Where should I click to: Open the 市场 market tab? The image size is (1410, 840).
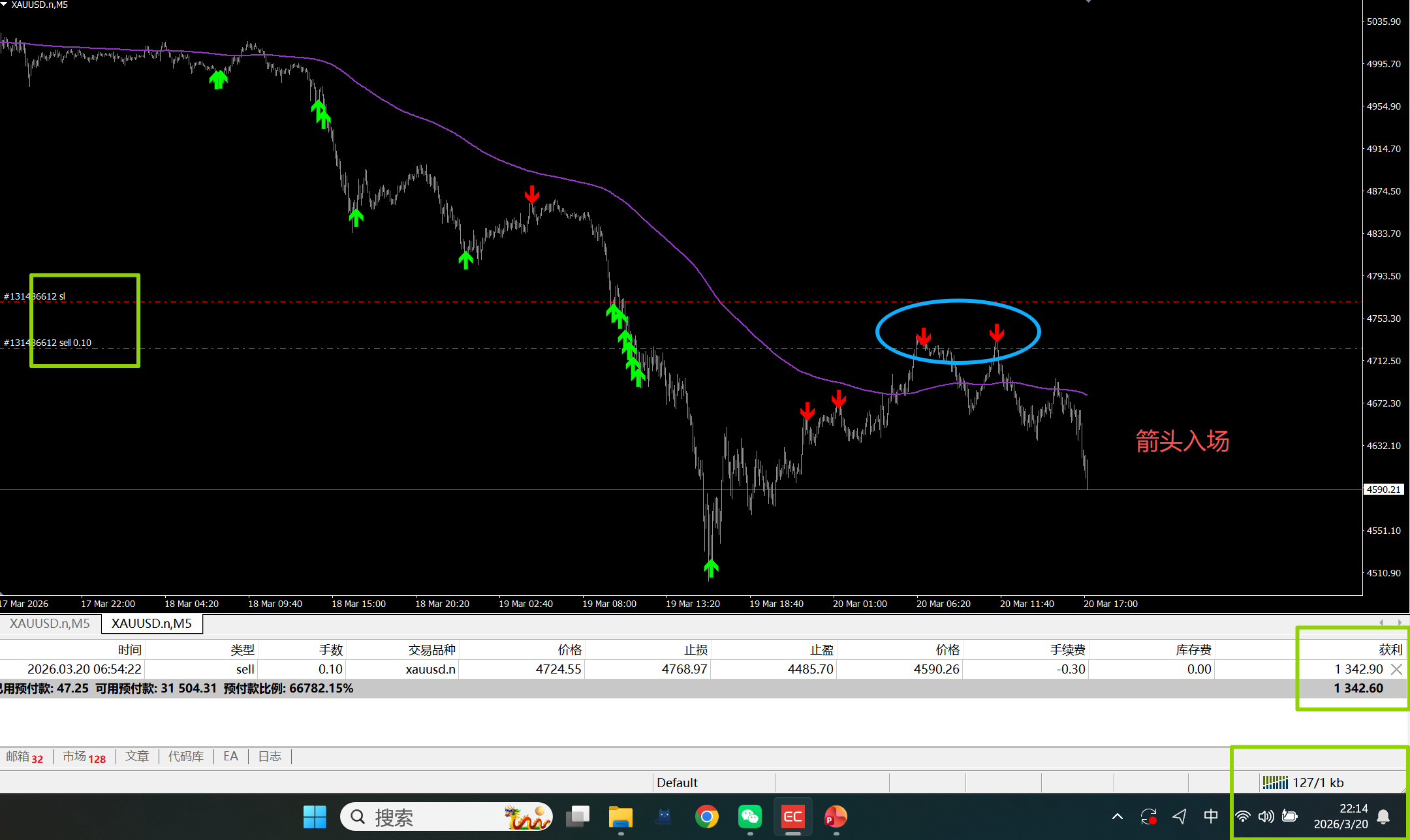[84, 756]
